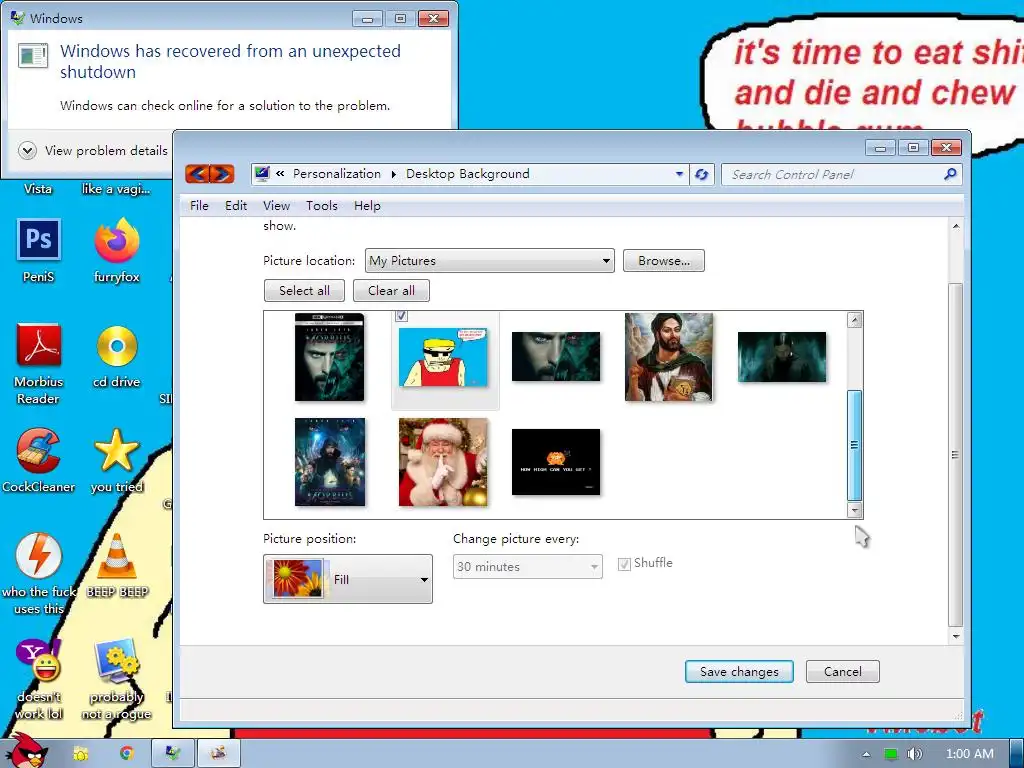Click the green tray status icon
The height and width of the screenshot is (768, 1024).
click(x=890, y=754)
